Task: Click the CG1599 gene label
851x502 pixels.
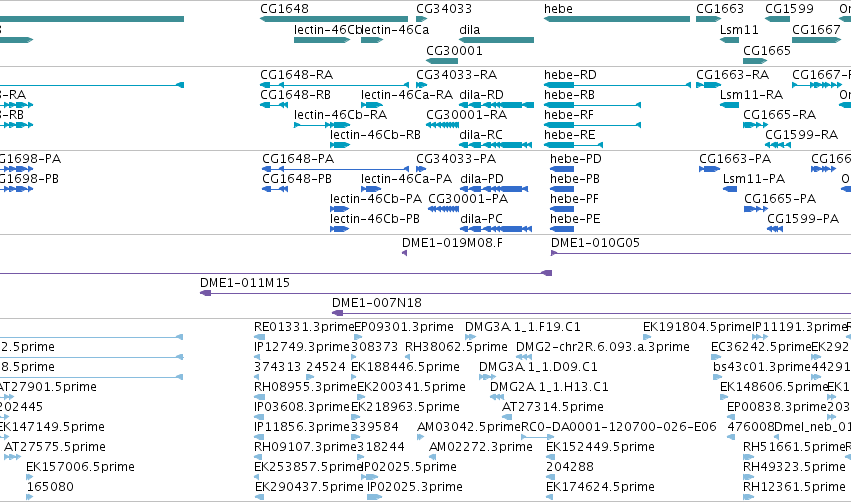Action: pos(789,9)
